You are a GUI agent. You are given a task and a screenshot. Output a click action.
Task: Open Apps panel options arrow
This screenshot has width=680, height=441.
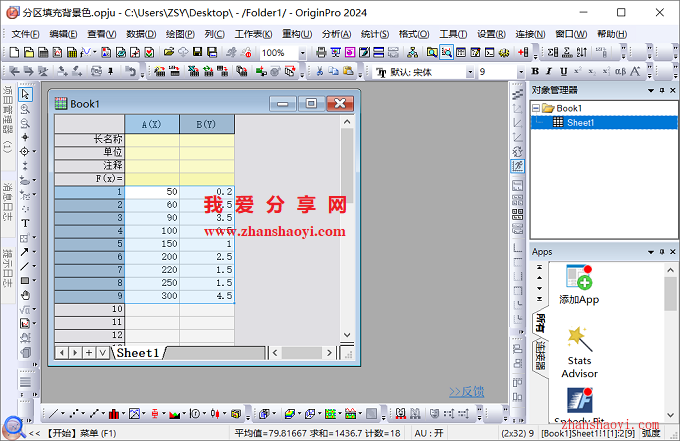[651, 252]
